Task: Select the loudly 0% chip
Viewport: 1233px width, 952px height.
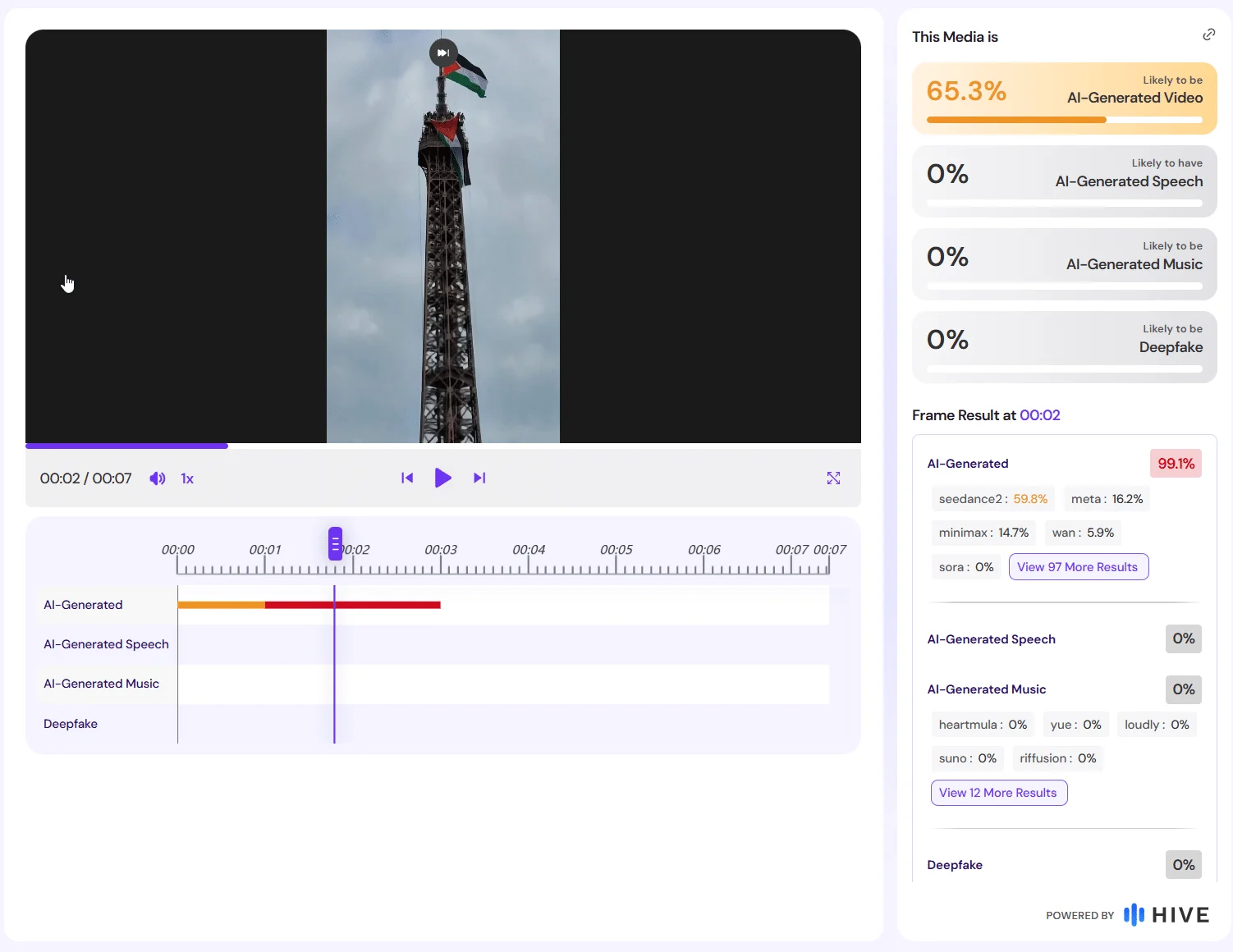Action: [1157, 725]
